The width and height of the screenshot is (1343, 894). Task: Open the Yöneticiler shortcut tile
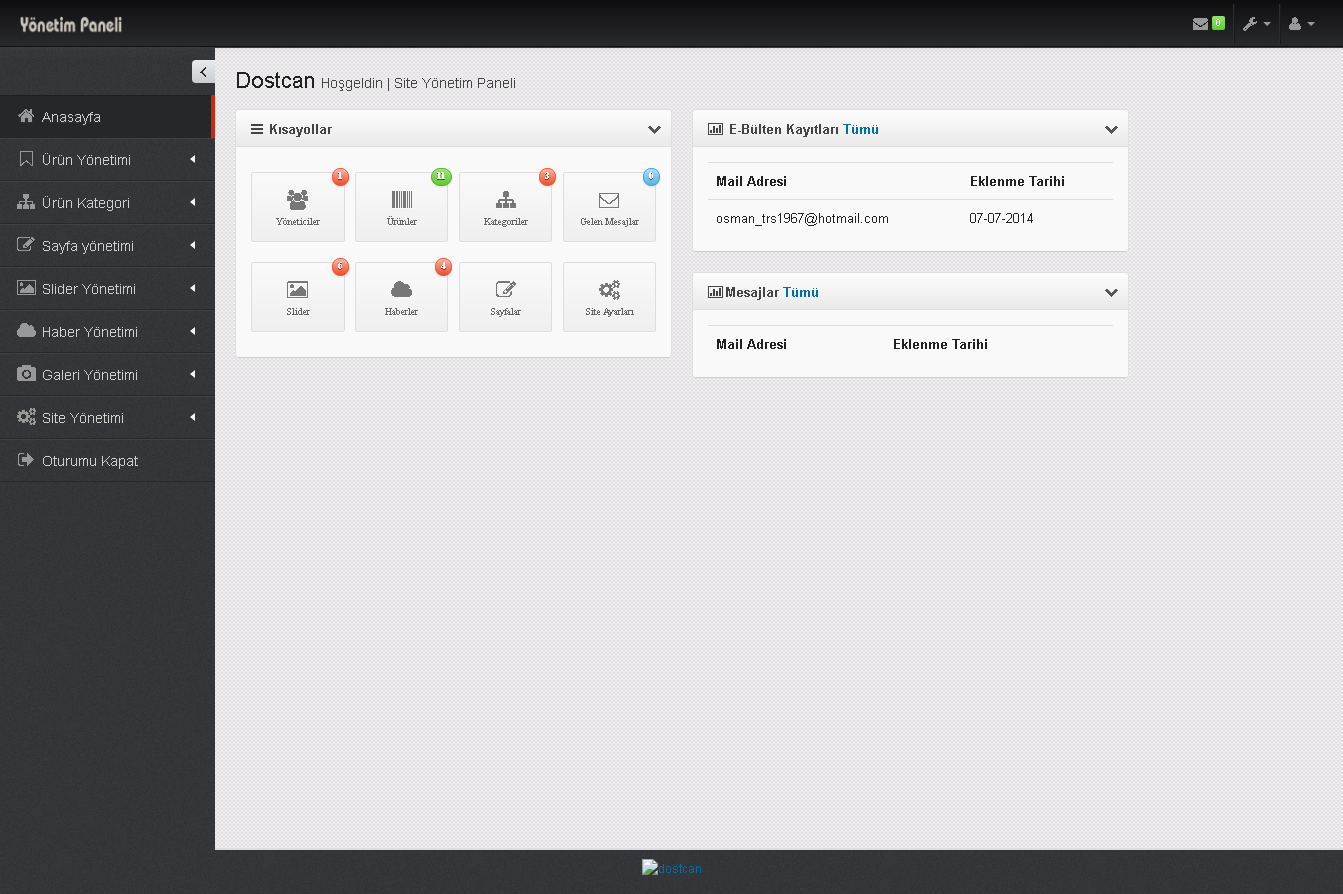point(297,207)
